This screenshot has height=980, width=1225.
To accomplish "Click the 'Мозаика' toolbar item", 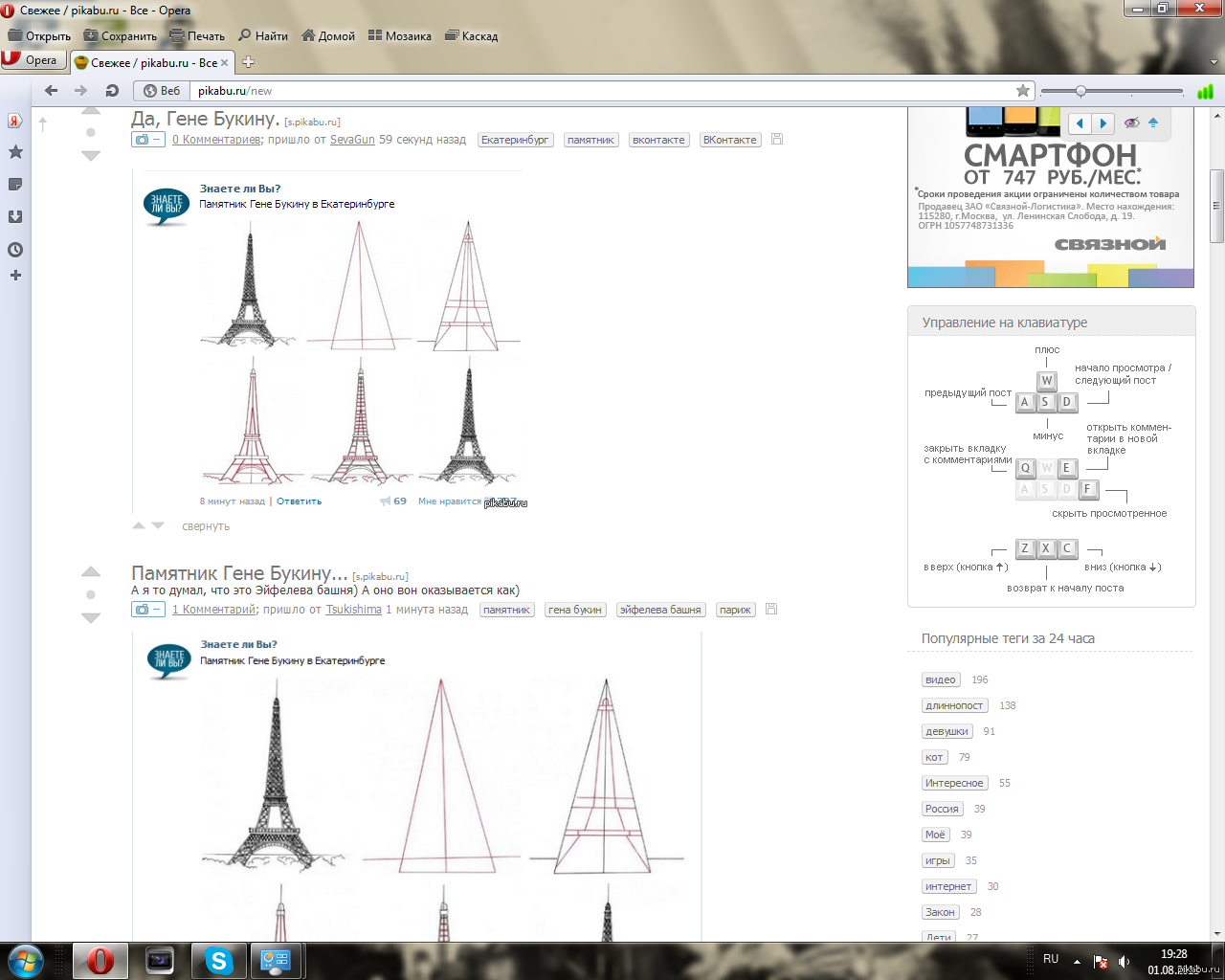I will (400, 36).
